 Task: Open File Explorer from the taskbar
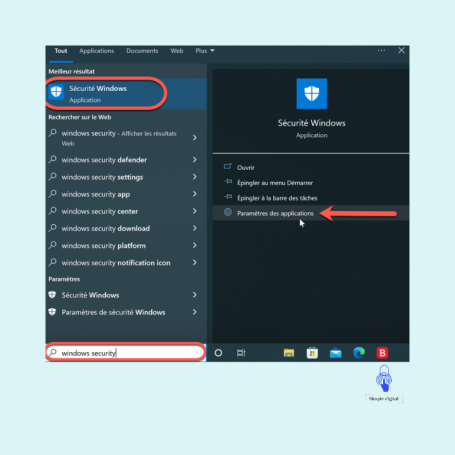289,353
